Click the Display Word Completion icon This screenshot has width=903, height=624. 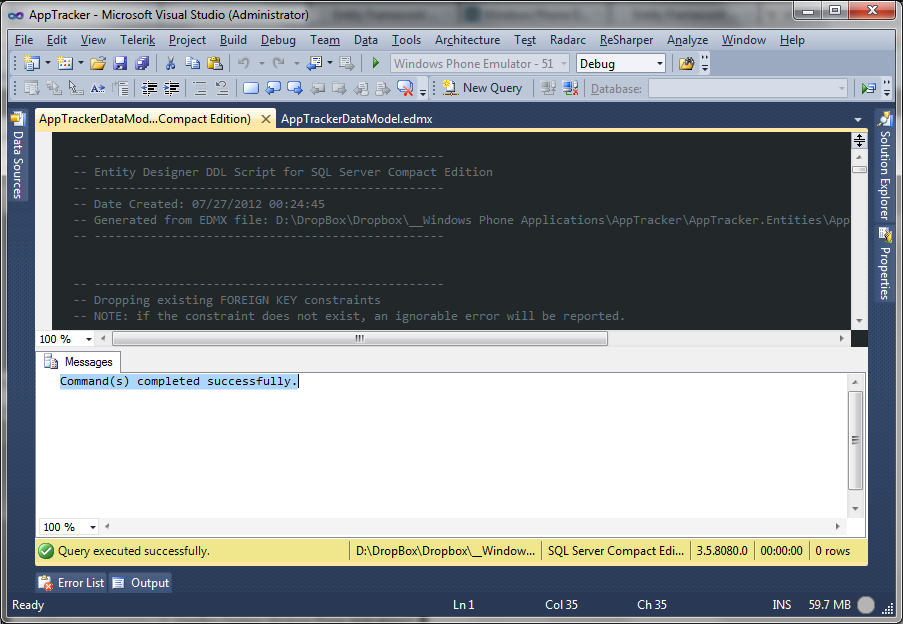(98, 88)
